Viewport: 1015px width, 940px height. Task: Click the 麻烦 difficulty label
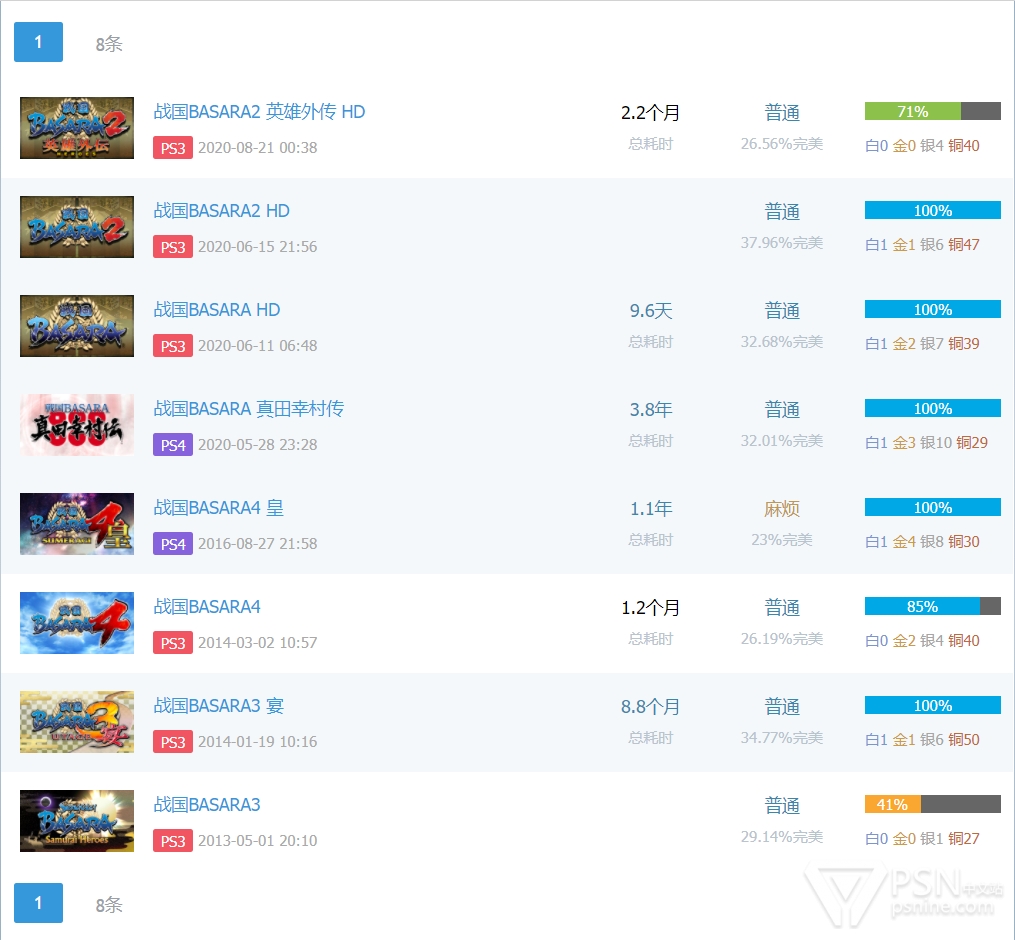[782, 509]
